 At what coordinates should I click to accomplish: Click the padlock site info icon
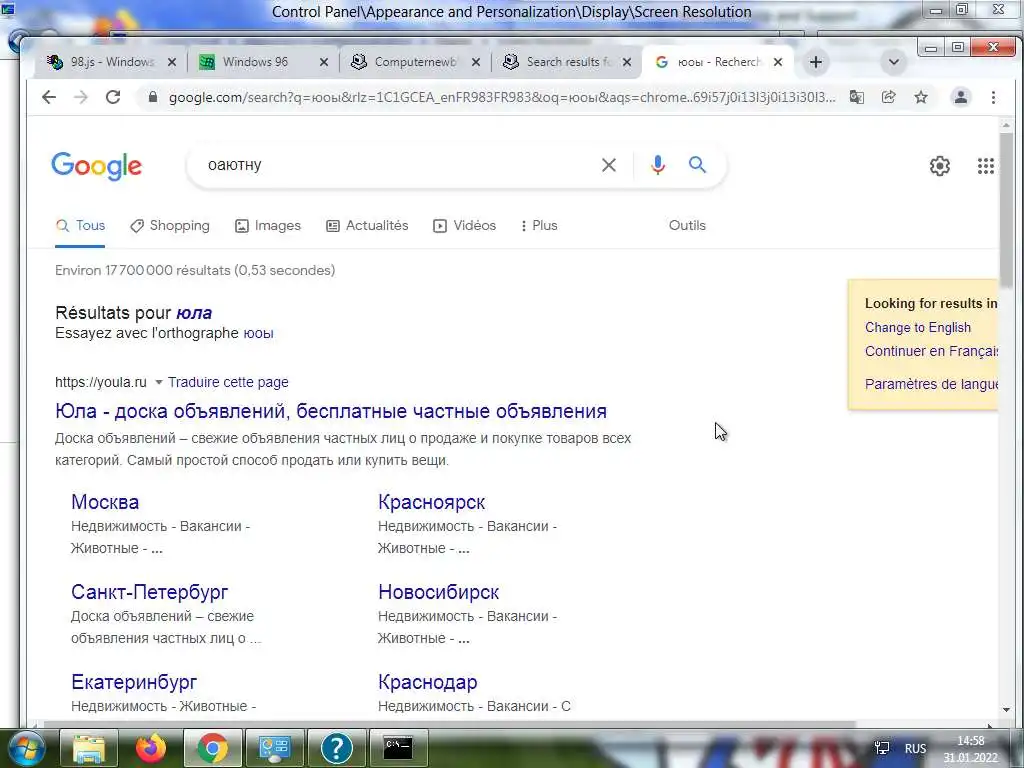(x=153, y=97)
